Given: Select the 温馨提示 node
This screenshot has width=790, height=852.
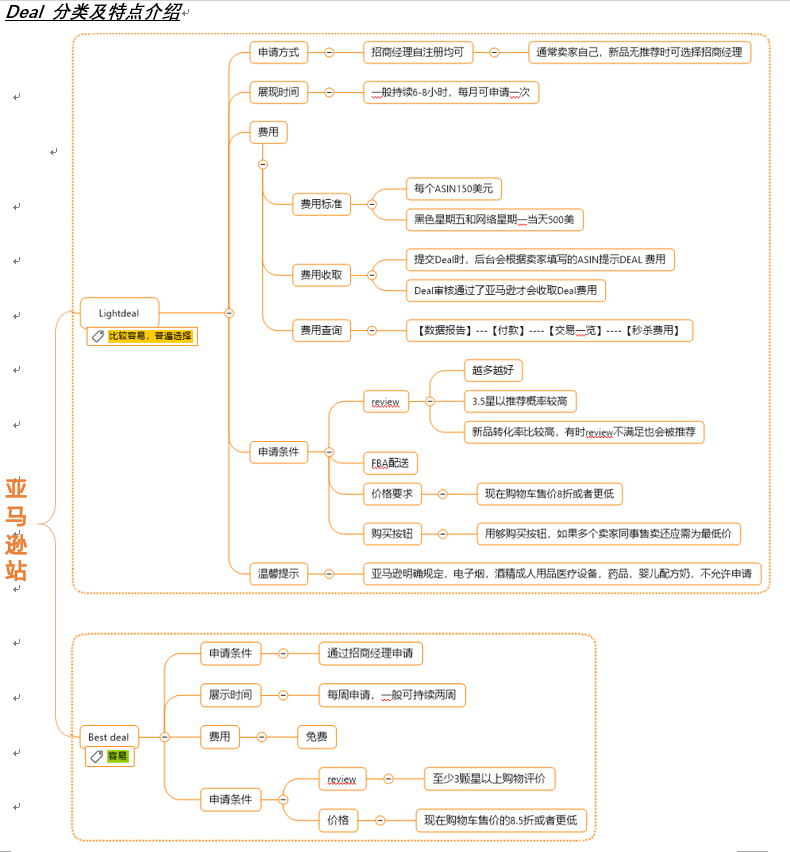Looking at the screenshot, I should [279, 574].
